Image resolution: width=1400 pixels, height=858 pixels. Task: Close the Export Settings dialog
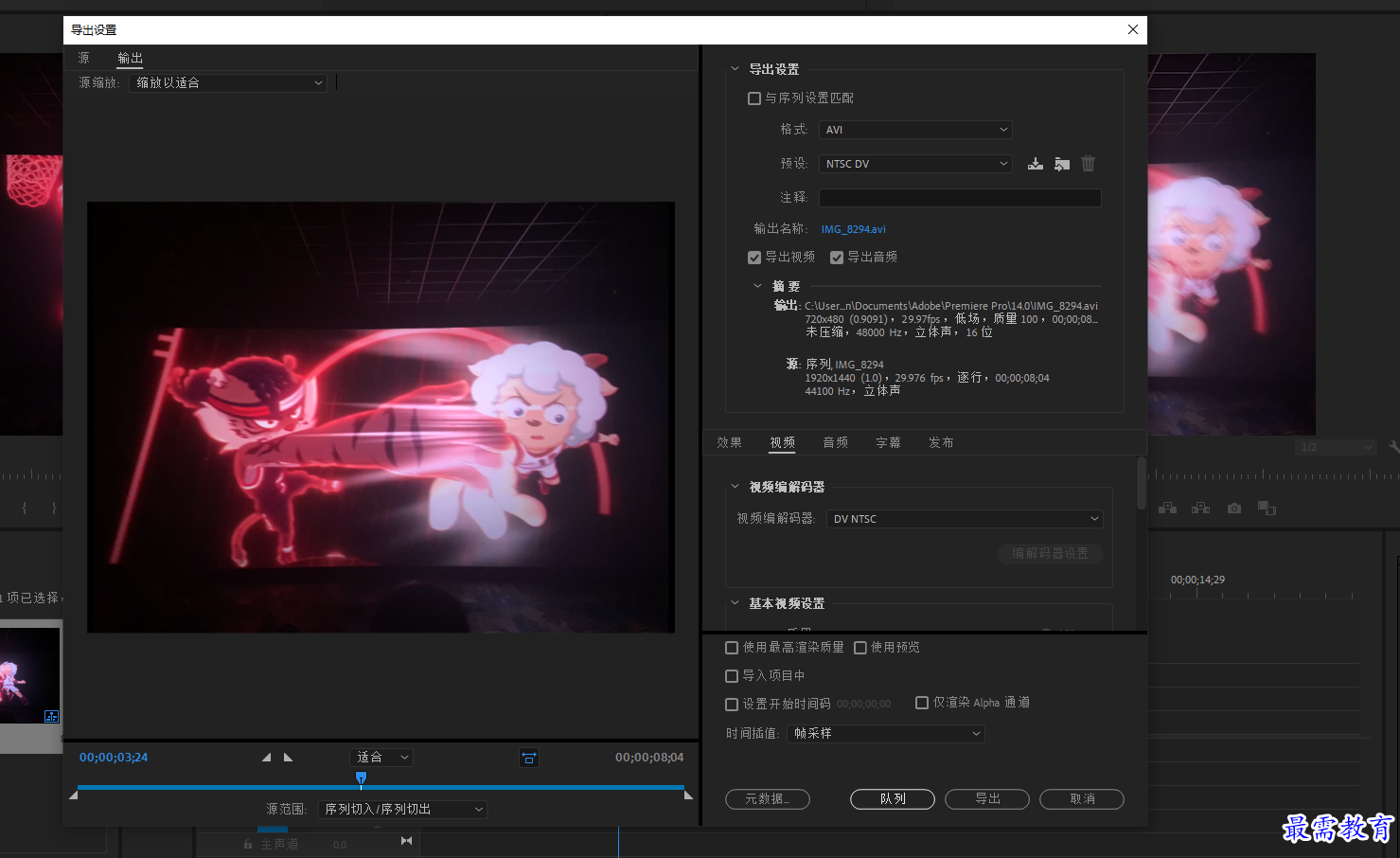click(1133, 29)
